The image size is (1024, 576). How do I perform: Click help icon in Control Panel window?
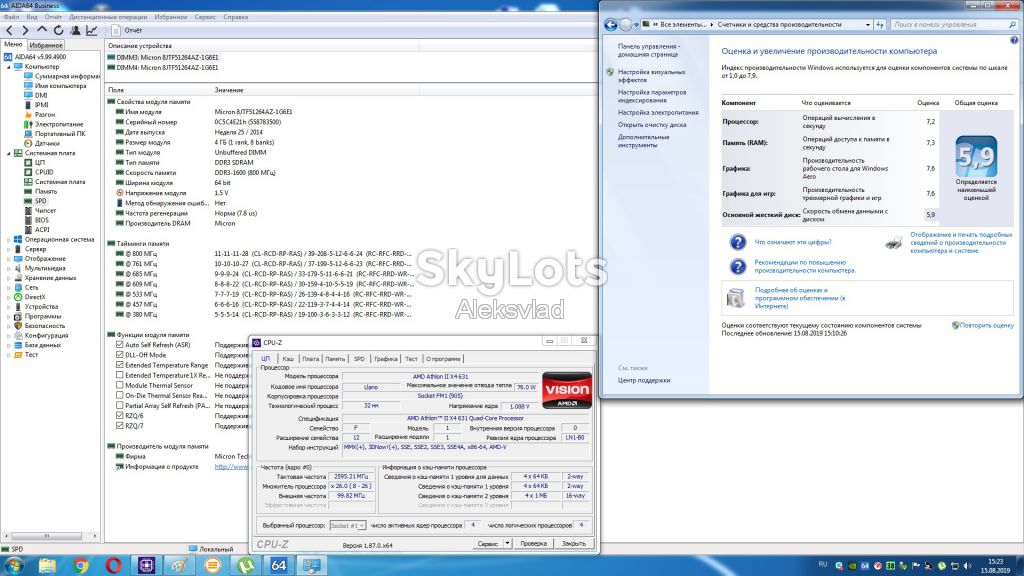point(1014,40)
